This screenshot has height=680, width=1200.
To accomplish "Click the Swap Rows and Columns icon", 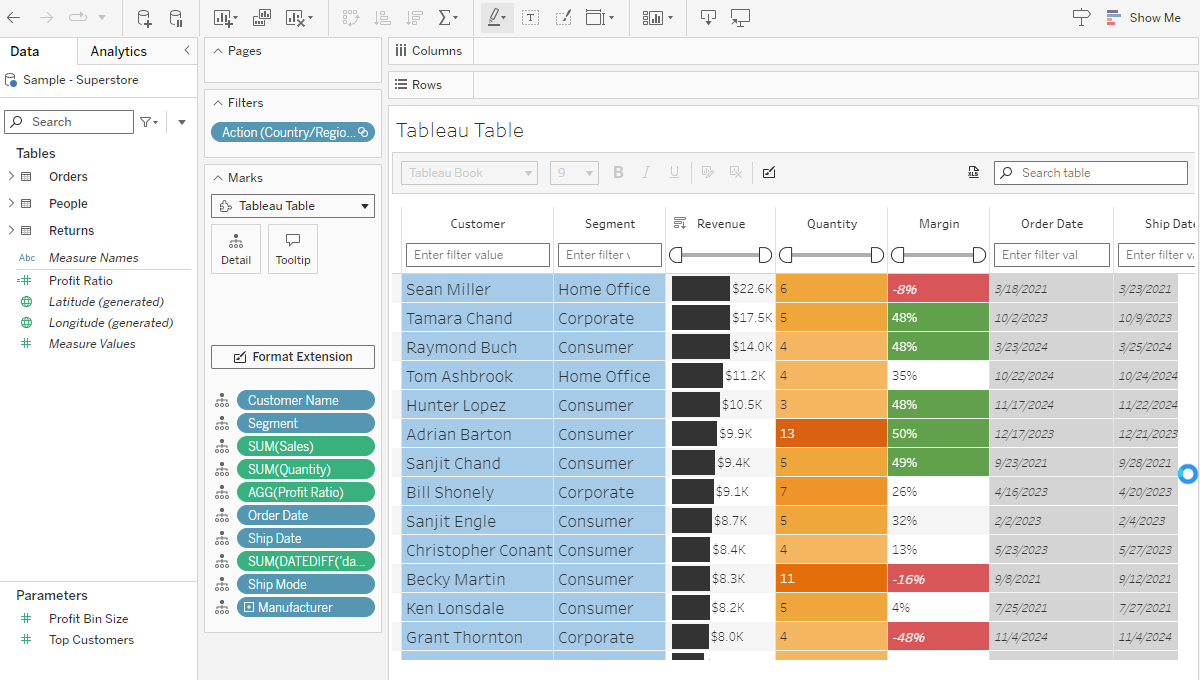I will click(x=353, y=17).
